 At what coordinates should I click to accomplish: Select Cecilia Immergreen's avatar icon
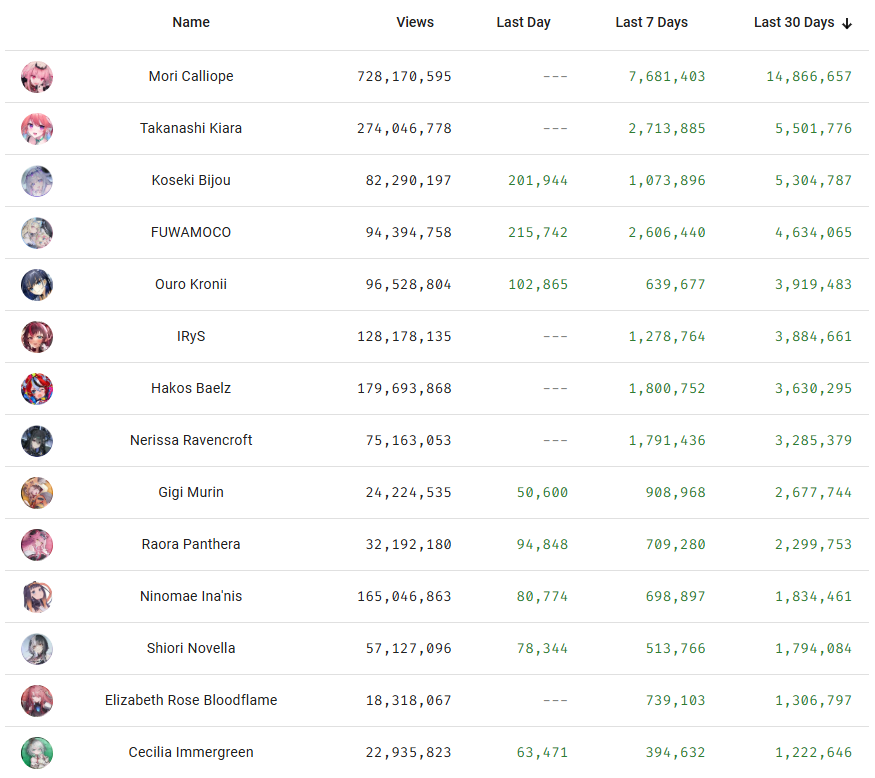tap(37, 753)
